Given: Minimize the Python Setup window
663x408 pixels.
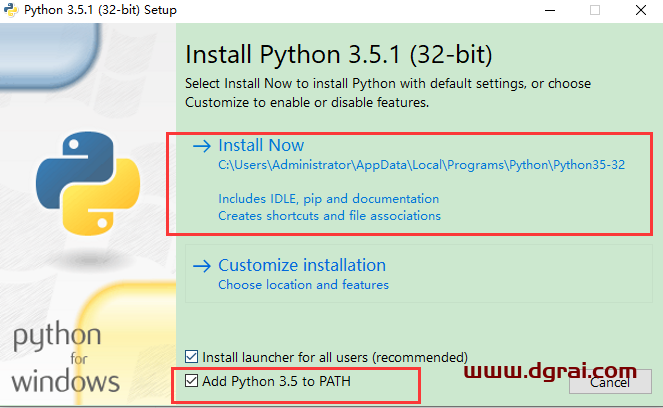Looking at the screenshot, I should pos(550,10).
